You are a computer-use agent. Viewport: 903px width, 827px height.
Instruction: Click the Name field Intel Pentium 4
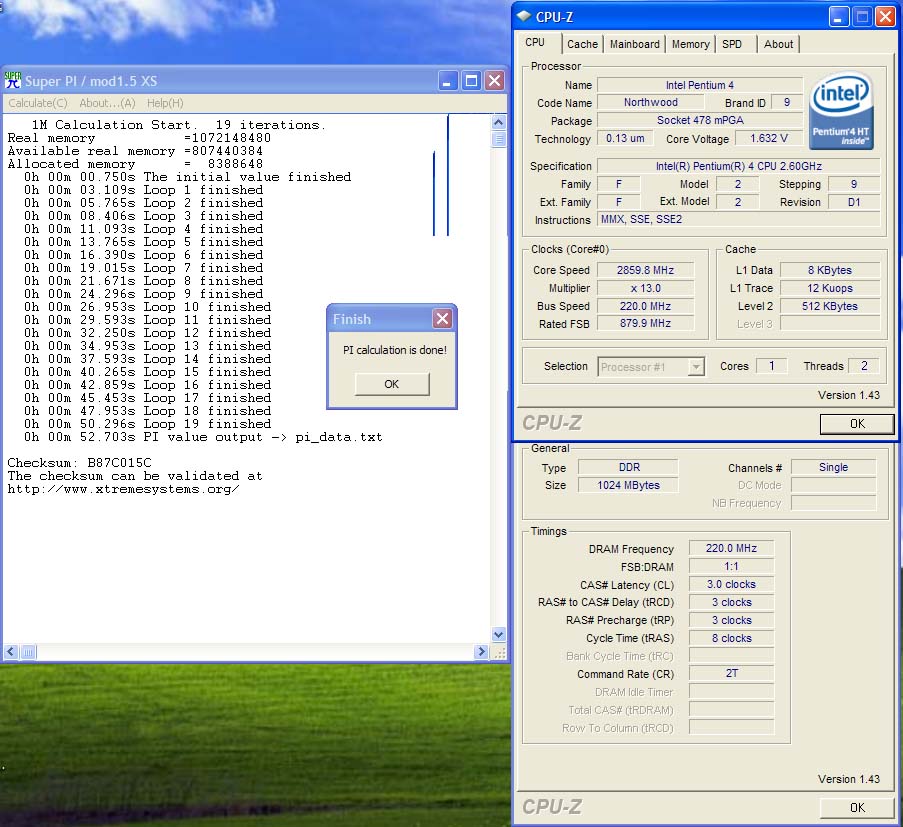(700, 85)
